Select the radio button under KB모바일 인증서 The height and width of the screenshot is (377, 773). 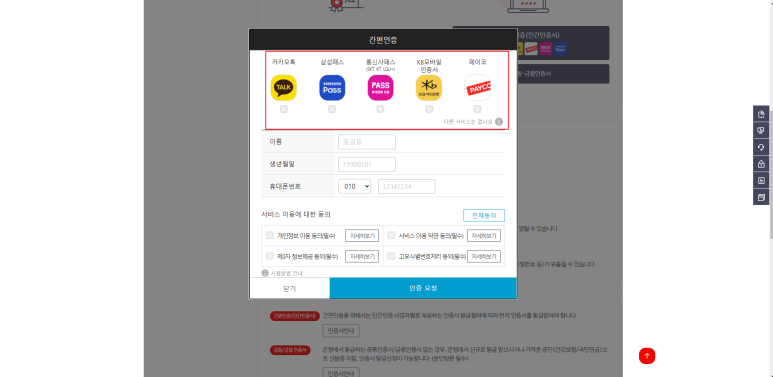click(429, 109)
